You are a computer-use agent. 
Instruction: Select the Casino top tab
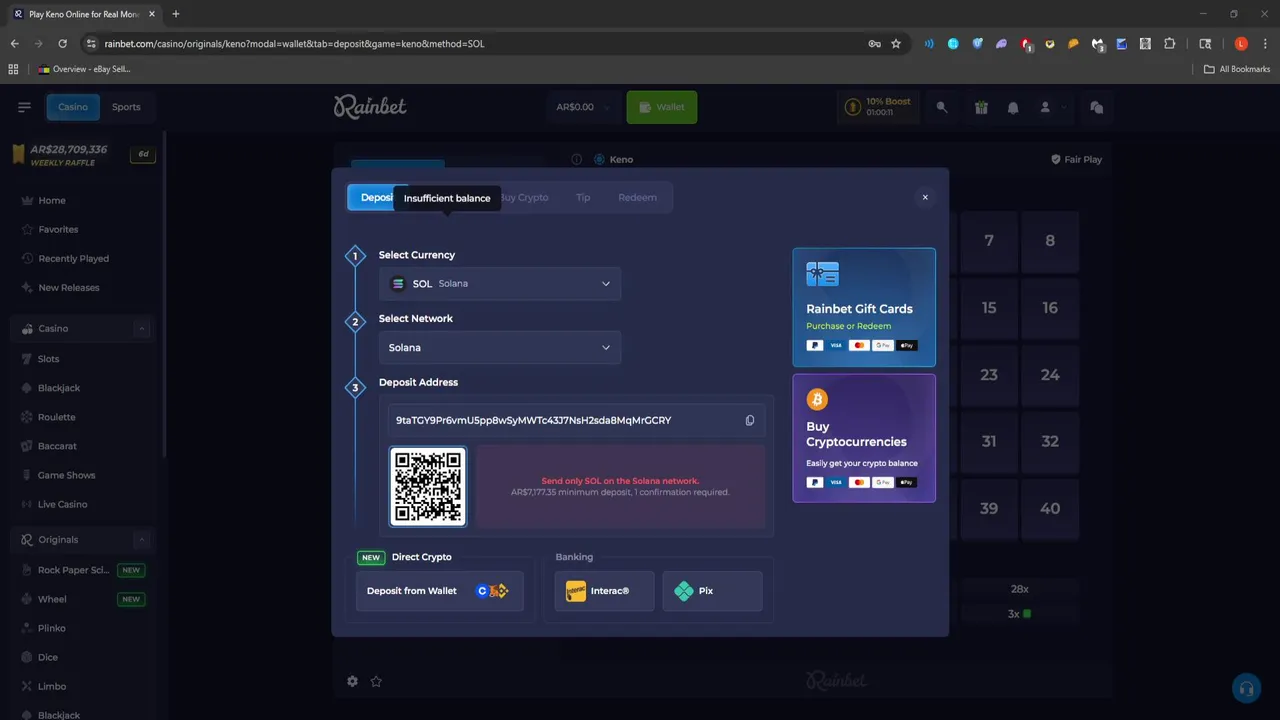pos(73,107)
